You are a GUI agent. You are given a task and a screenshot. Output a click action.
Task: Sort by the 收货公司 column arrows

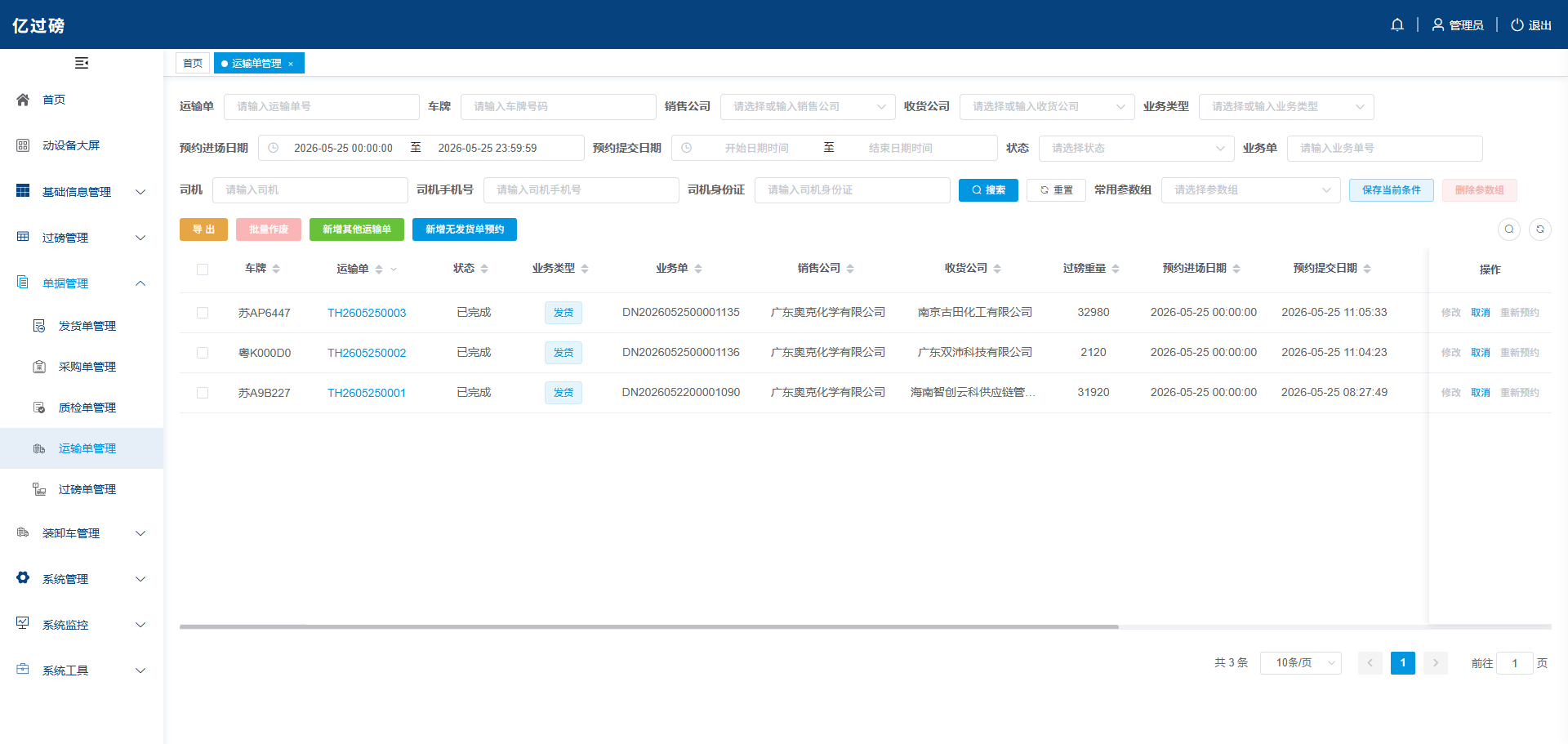tap(997, 269)
